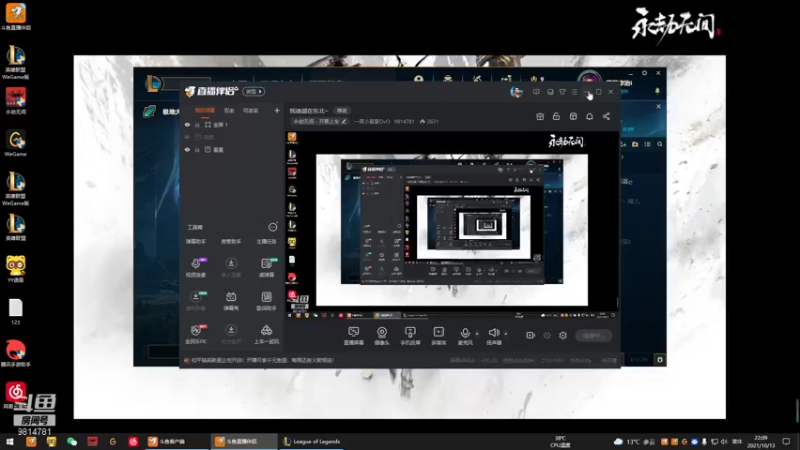Open the live screen capture source
Screen dimensions: 800x450
(x=354, y=336)
